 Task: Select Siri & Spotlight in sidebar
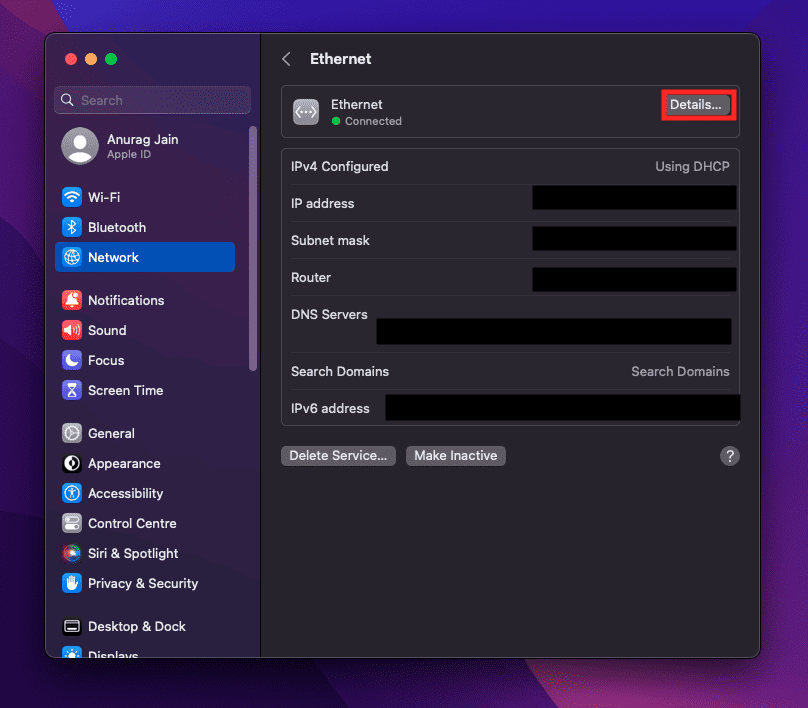click(145, 553)
